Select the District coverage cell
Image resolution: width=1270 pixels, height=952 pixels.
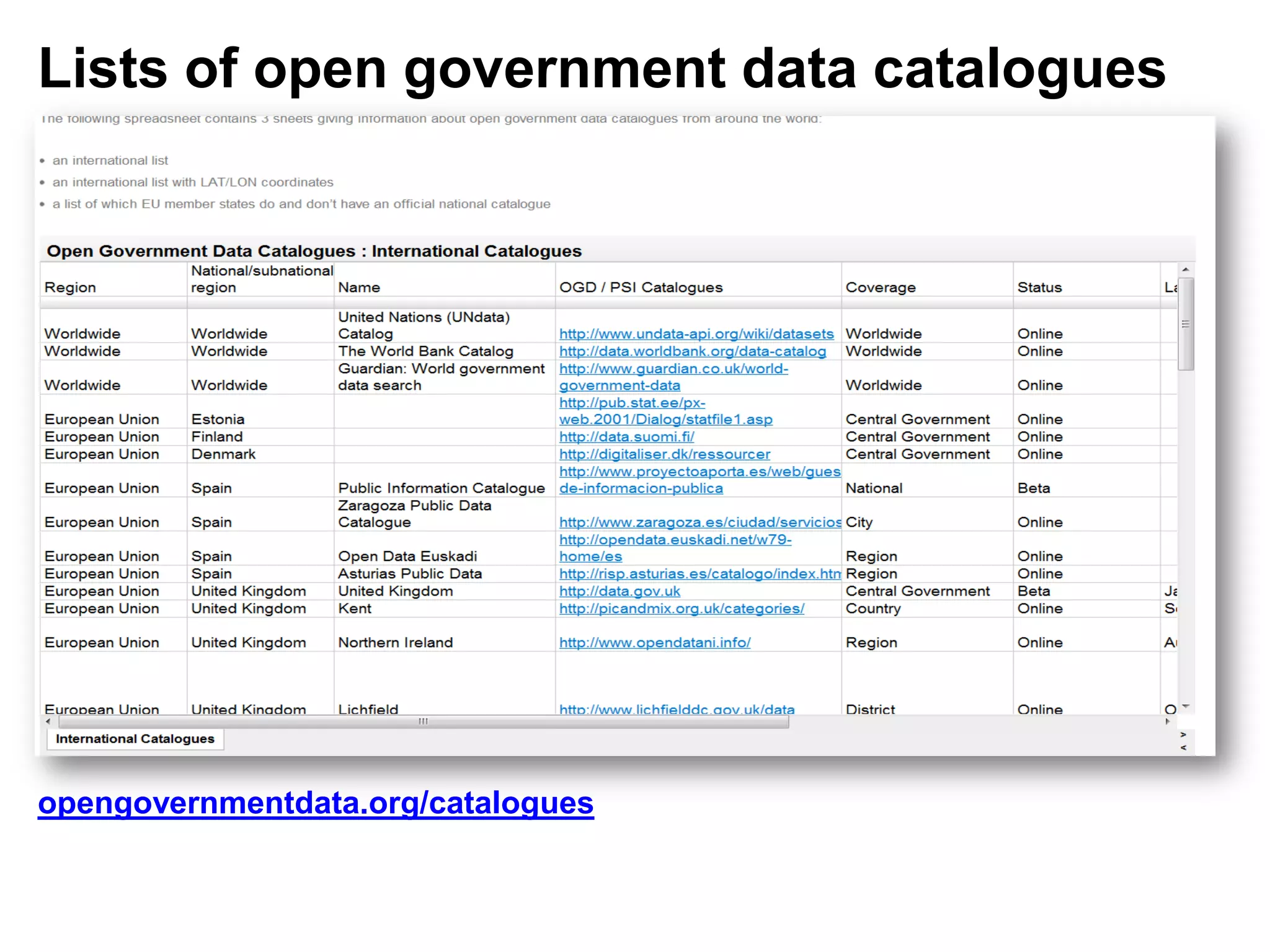click(927, 684)
